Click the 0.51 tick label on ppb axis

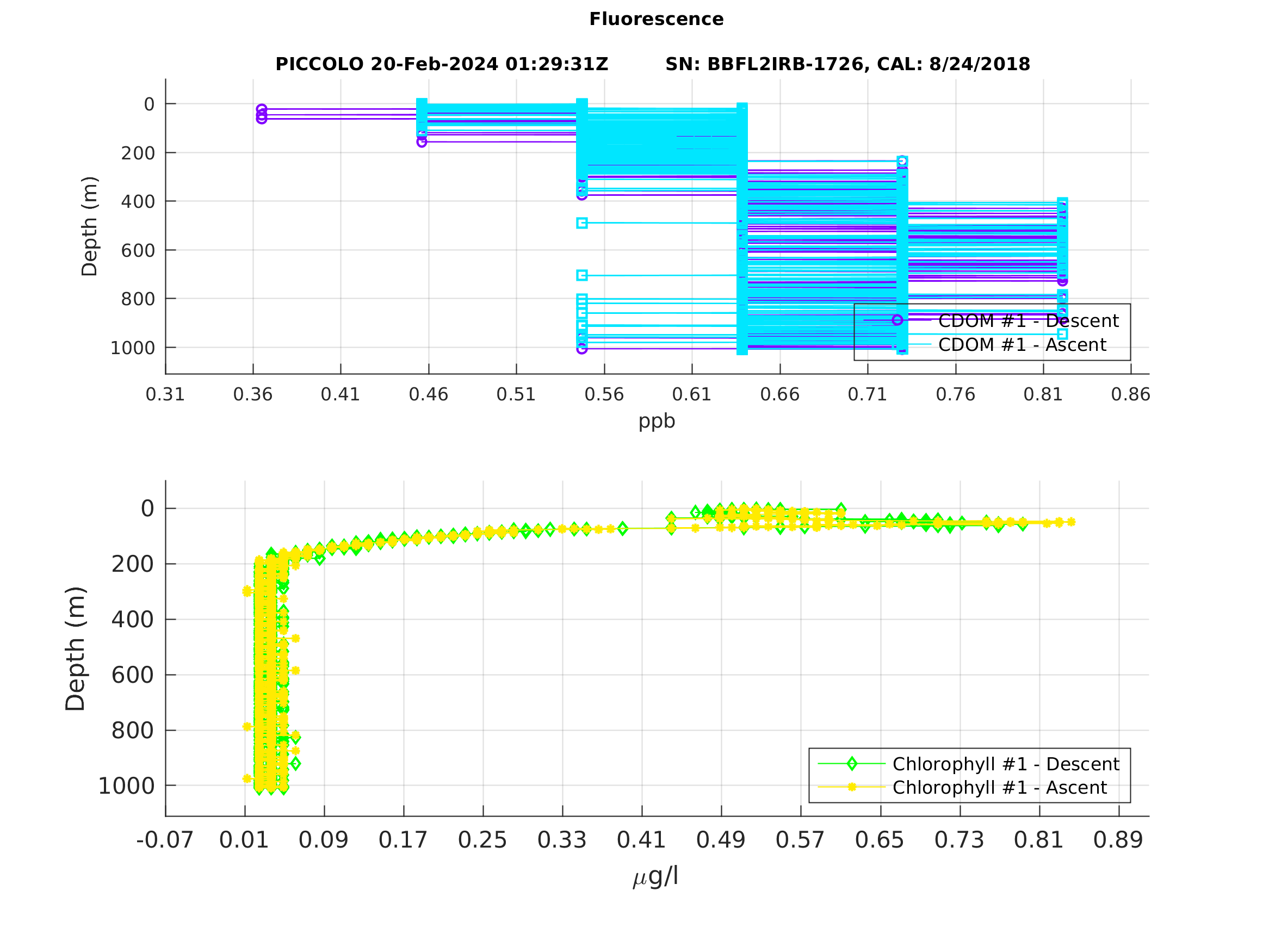[516, 394]
